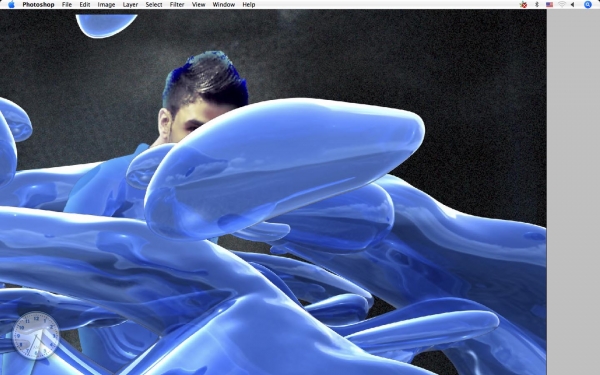Click the red cross status icon in menu bar
The height and width of the screenshot is (375, 600).
(x=523, y=5)
